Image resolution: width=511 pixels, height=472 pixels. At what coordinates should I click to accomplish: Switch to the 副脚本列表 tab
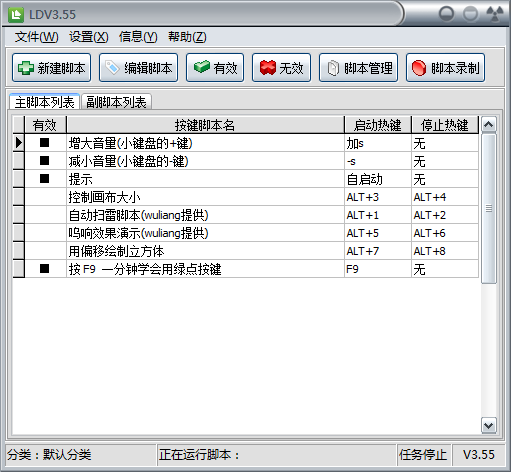tap(116, 102)
